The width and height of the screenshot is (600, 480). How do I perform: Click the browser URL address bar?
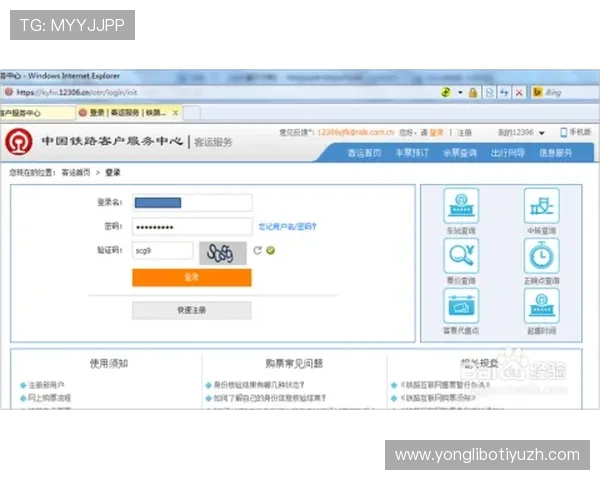220,92
